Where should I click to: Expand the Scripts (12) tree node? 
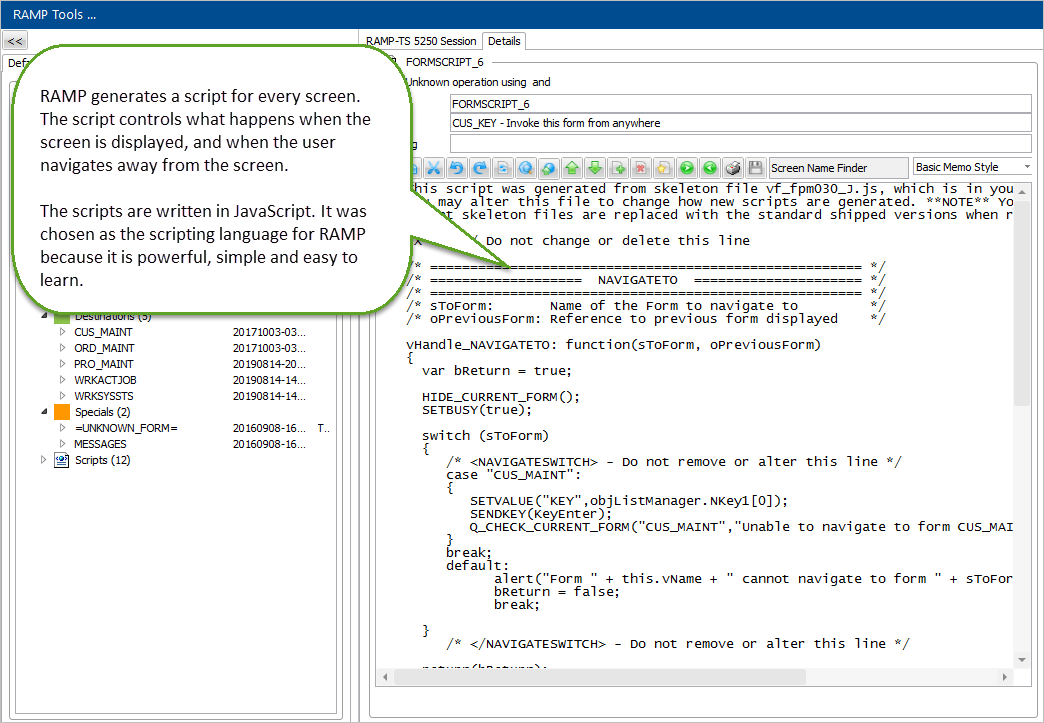pos(44,460)
